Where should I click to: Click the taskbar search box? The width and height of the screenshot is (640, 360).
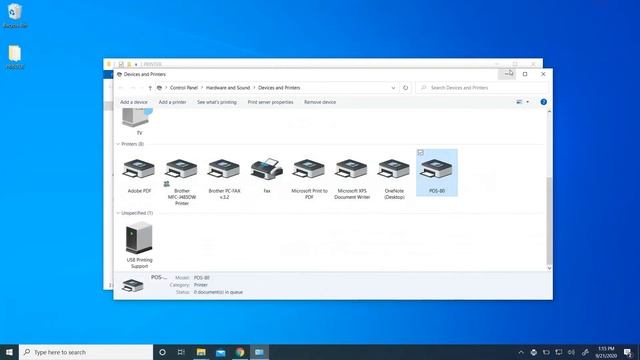pyautogui.click(x=86, y=352)
